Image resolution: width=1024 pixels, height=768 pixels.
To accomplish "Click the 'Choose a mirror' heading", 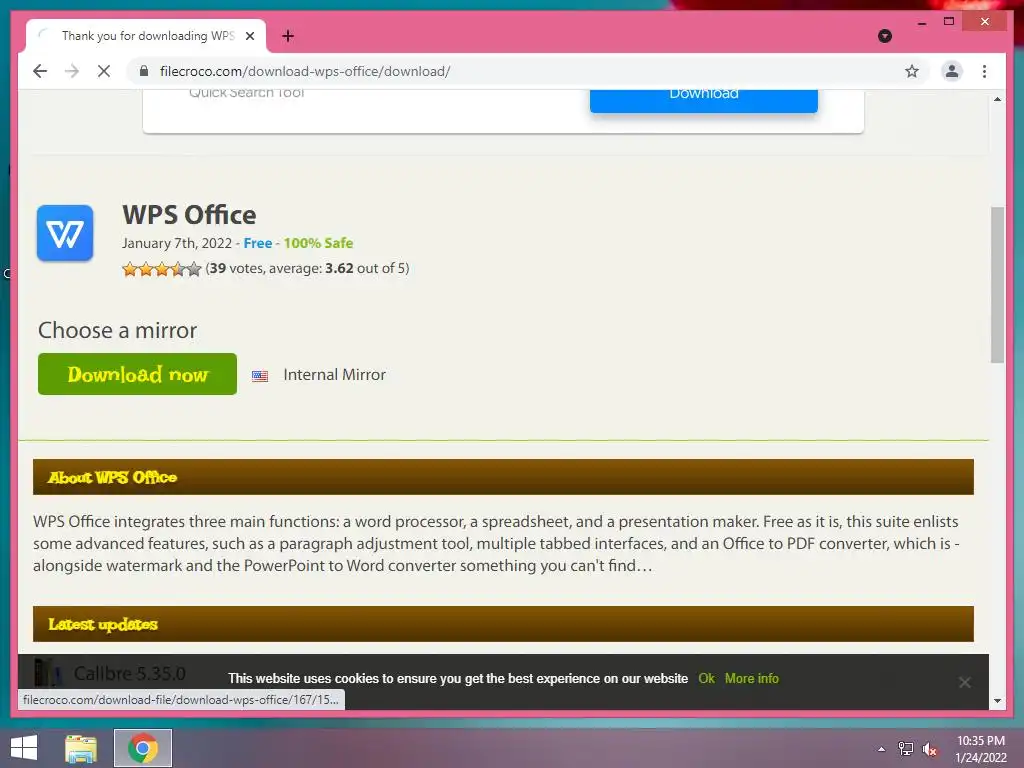I will (x=118, y=330).
